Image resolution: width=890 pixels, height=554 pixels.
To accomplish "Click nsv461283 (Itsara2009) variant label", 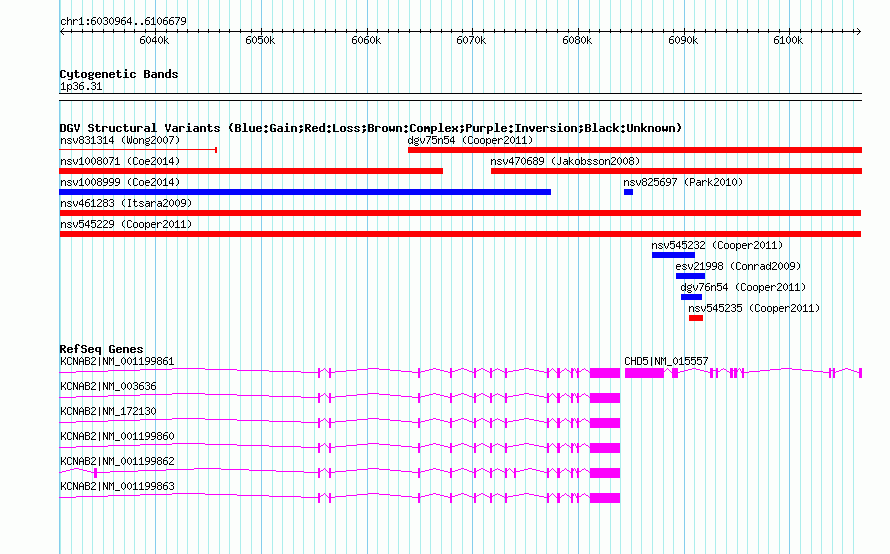I will (126, 203).
